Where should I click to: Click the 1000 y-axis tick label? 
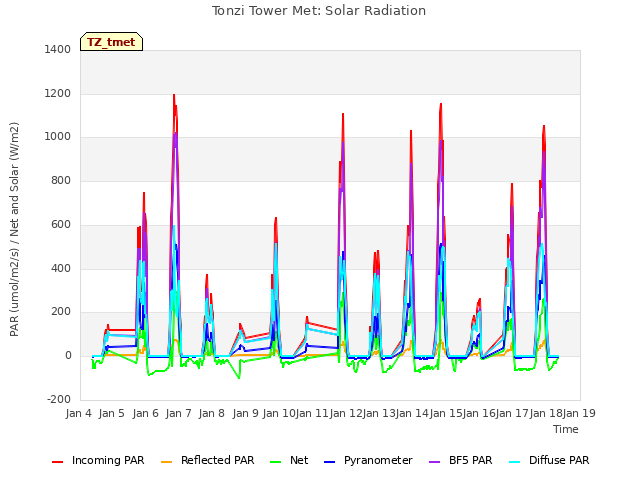[x=58, y=137]
